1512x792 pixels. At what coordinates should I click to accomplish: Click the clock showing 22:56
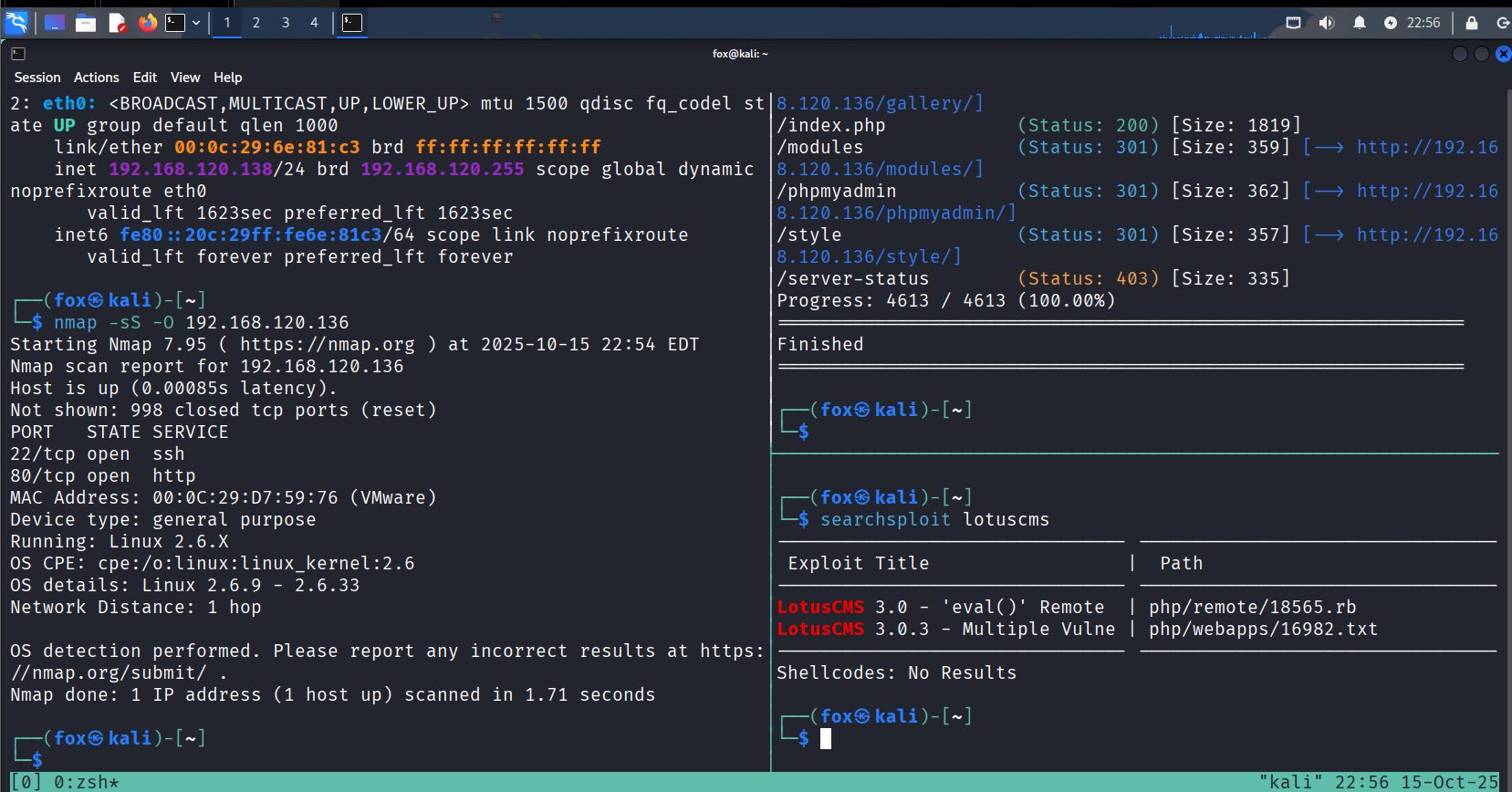tap(1423, 23)
